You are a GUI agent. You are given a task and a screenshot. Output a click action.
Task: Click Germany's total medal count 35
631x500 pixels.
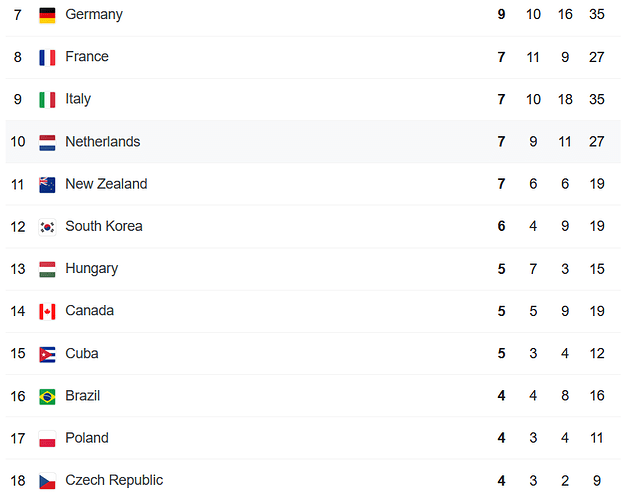pos(596,14)
